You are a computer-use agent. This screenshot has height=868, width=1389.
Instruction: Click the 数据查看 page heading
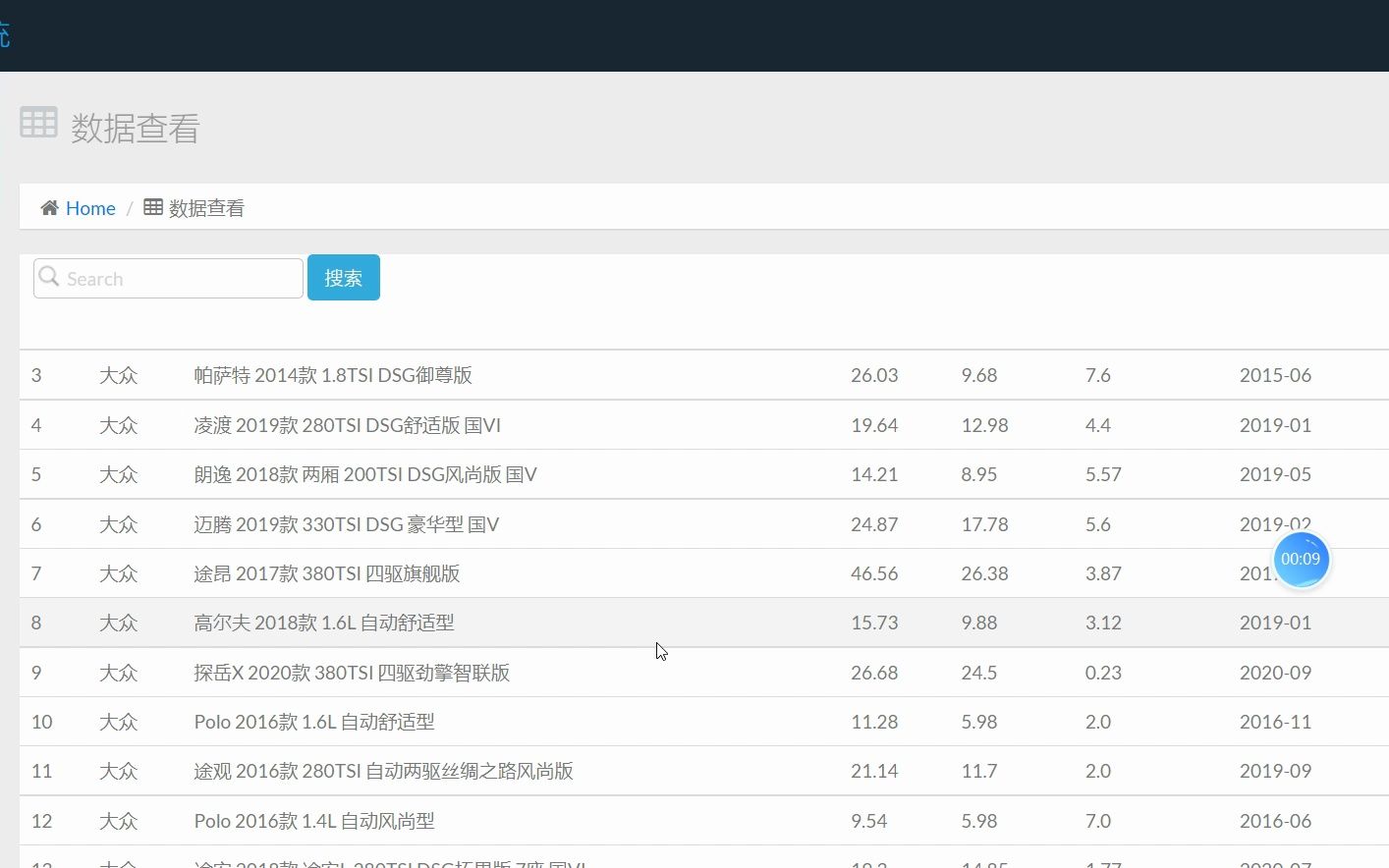(x=135, y=129)
